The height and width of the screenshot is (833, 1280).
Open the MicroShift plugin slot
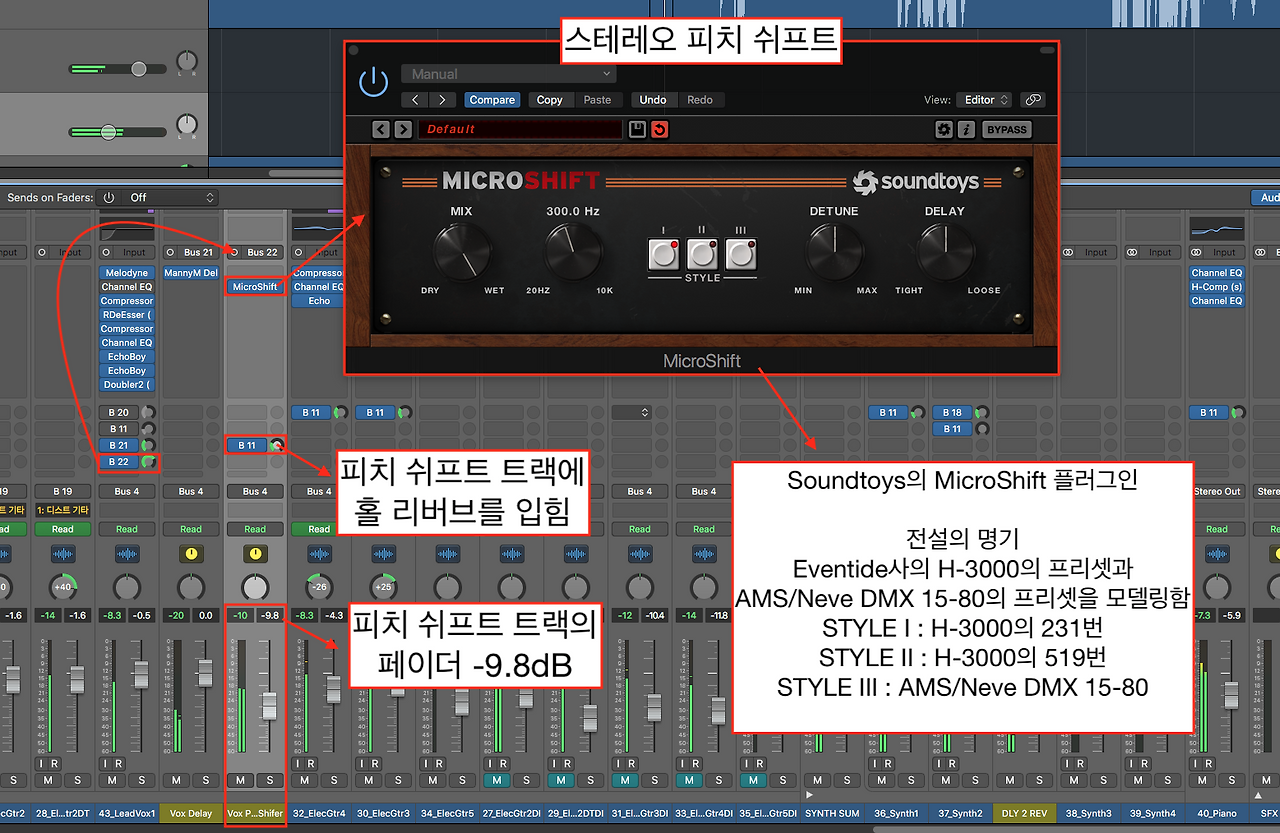pyautogui.click(x=255, y=287)
